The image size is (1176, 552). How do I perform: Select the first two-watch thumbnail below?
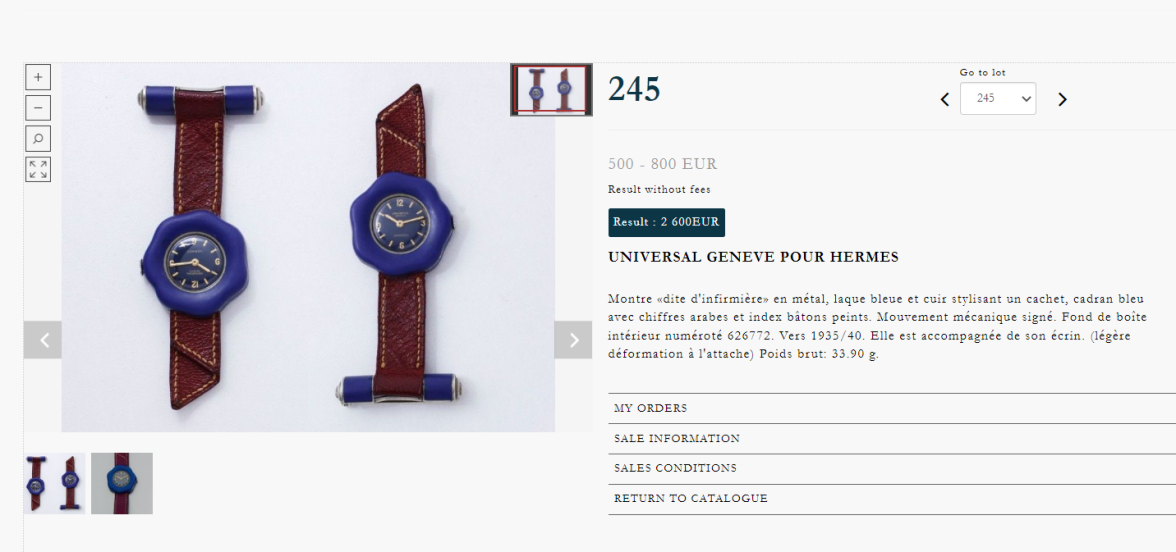tap(55, 483)
